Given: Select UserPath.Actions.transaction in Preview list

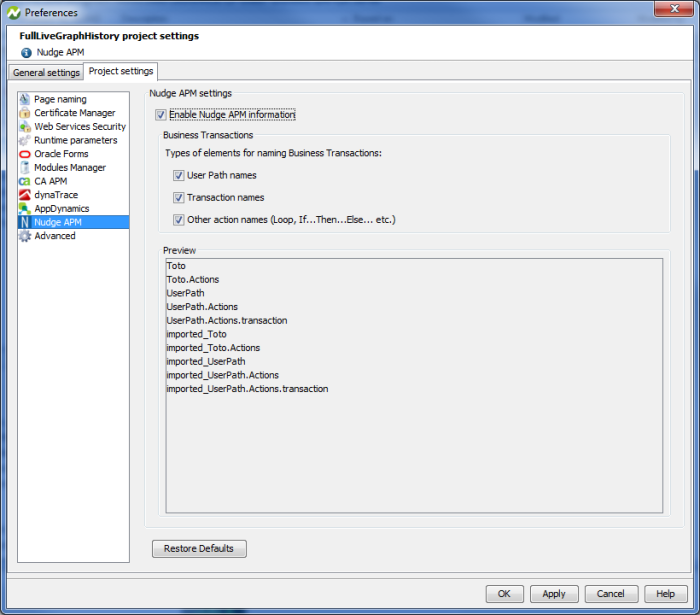Looking at the screenshot, I should (x=227, y=321).
